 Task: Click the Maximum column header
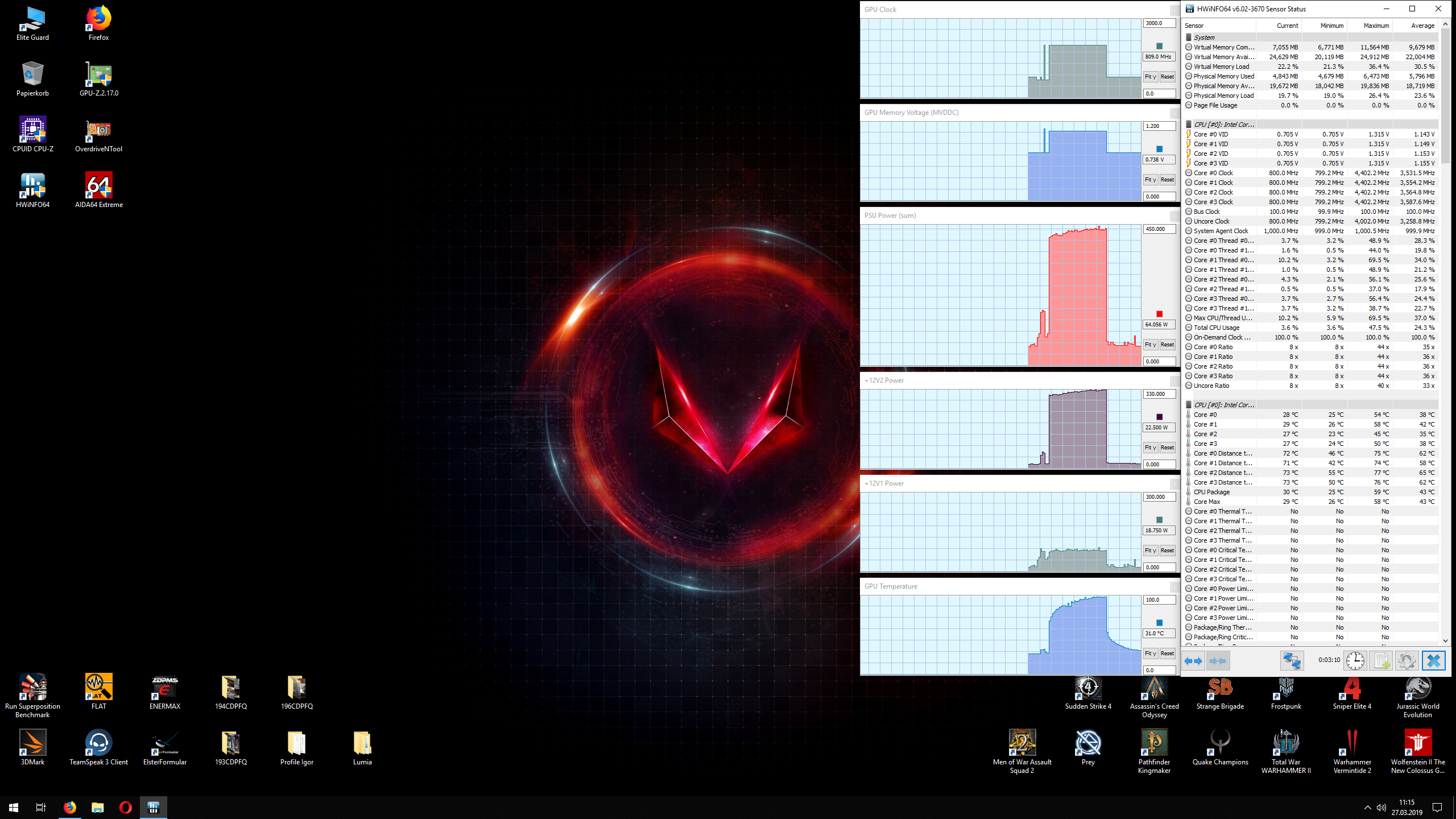(1370, 26)
